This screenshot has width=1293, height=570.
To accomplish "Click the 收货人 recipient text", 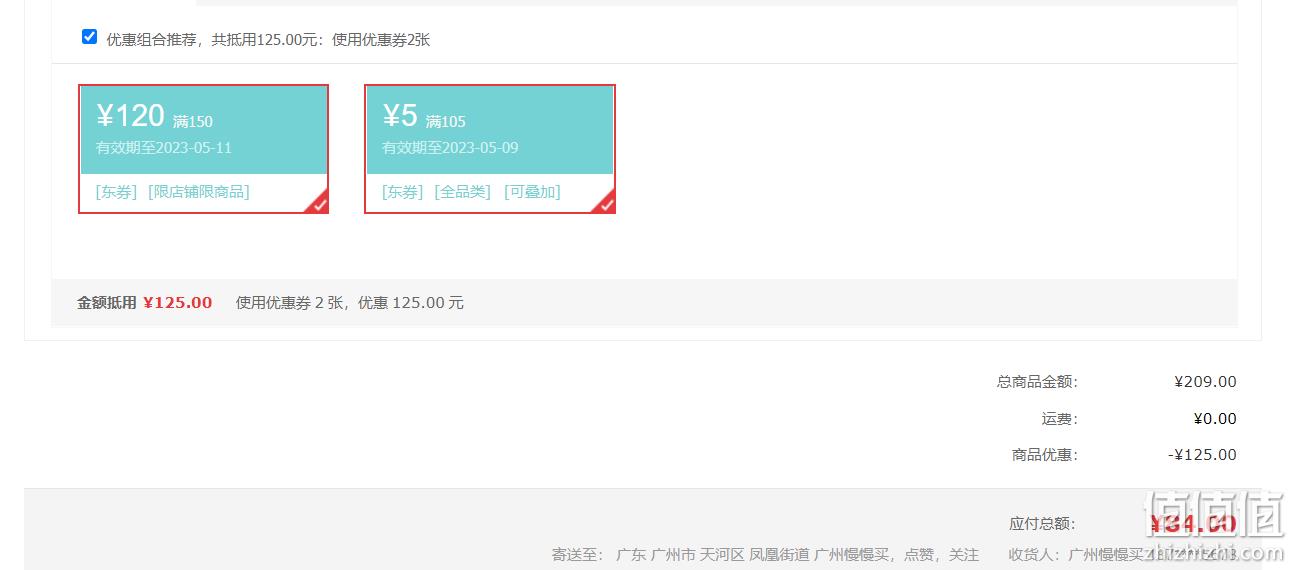I will [1123, 554].
